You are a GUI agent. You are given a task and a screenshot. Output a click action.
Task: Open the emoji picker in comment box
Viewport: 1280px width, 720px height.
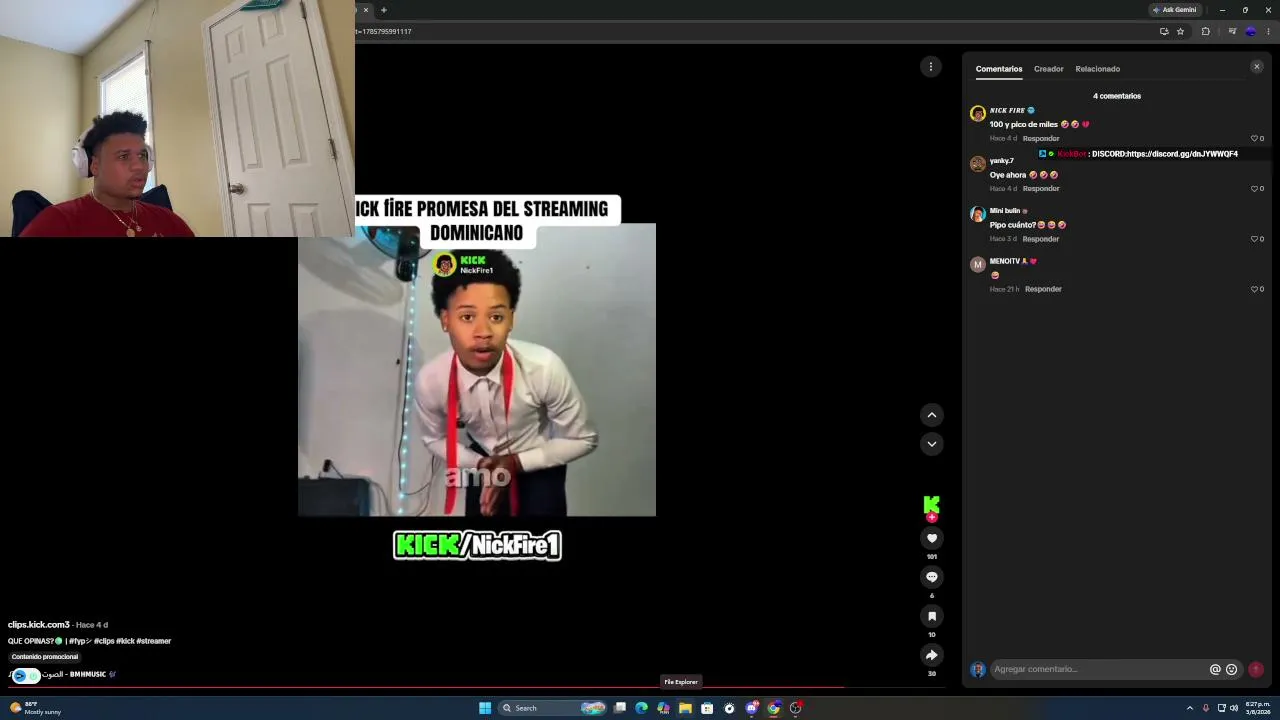pyautogui.click(x=1232, y=670)
